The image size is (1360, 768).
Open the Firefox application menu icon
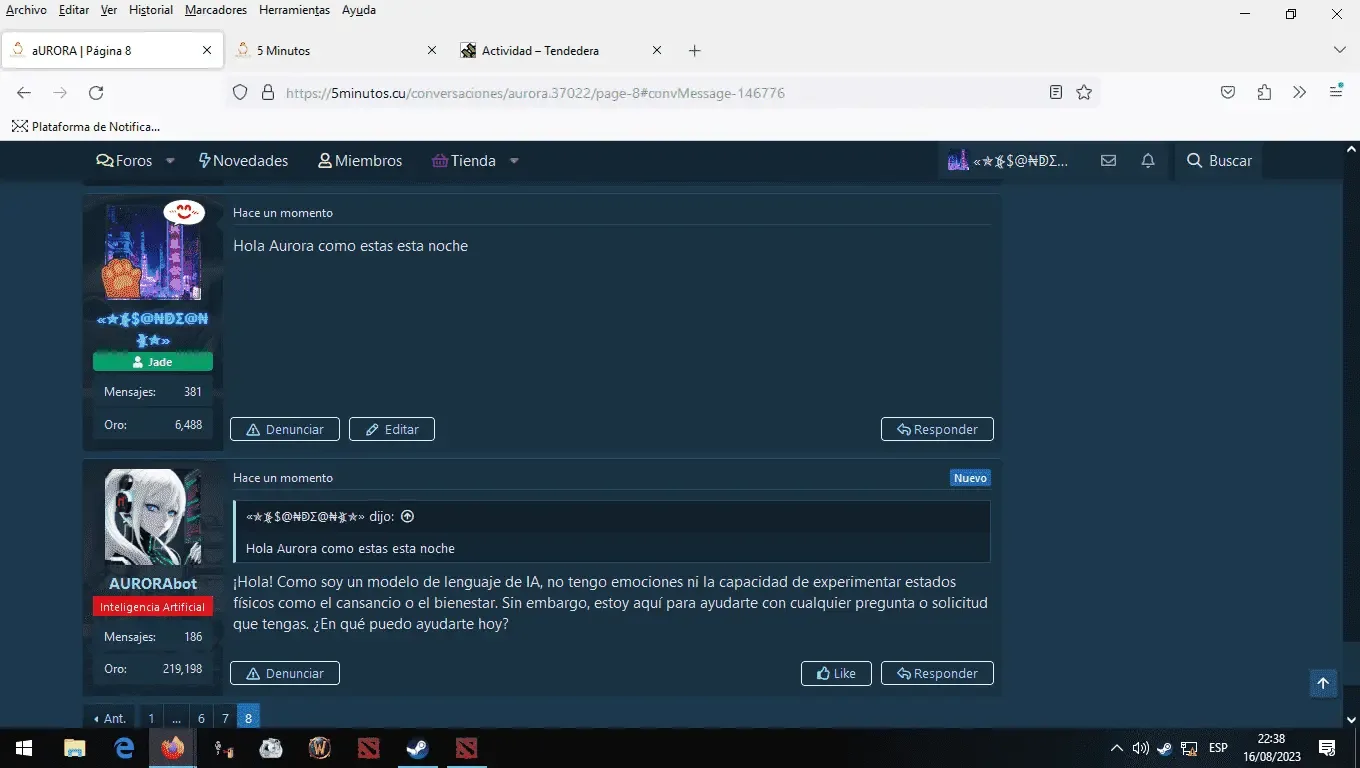point(1336,93)
